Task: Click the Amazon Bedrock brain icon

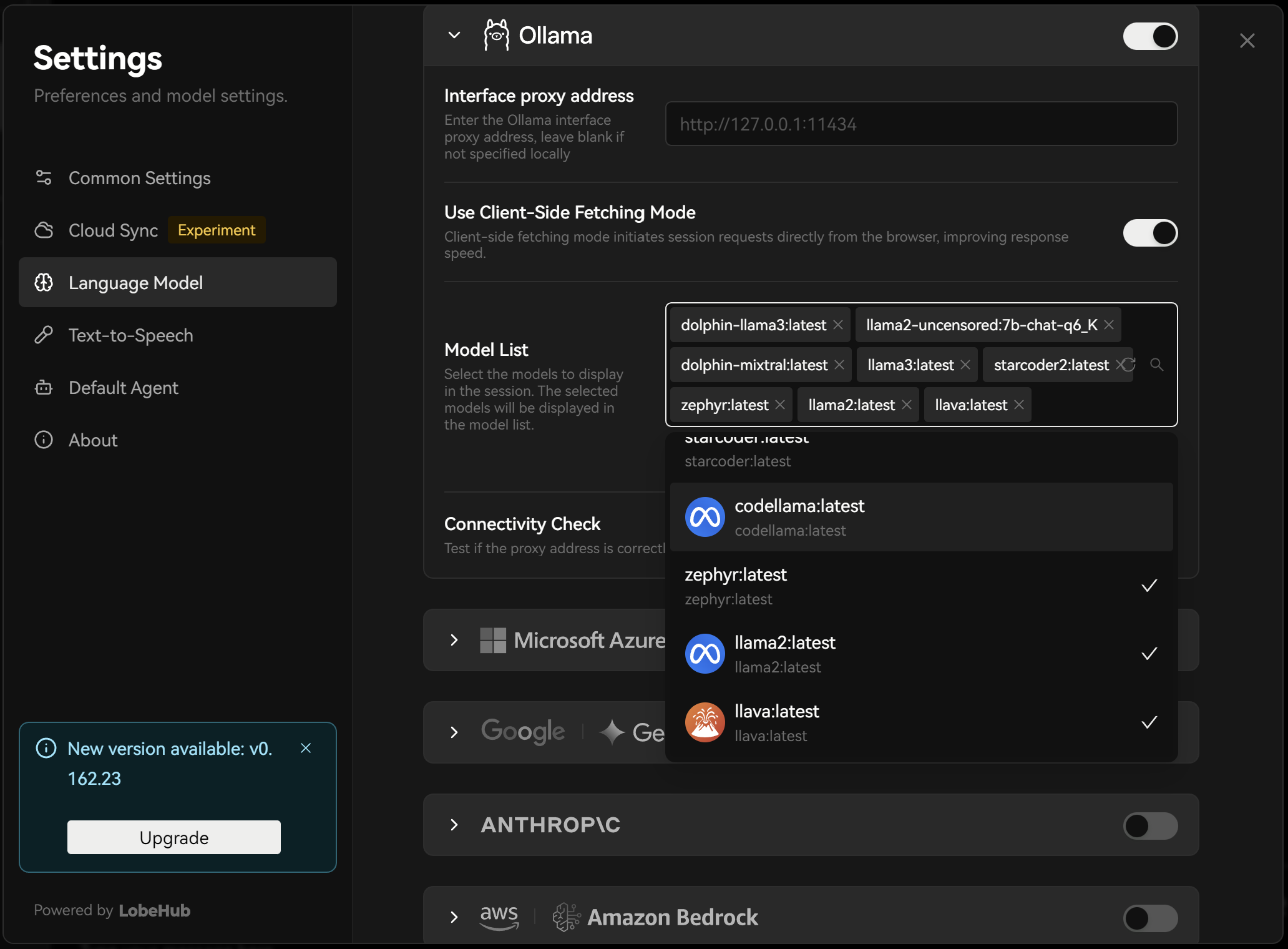Action: [567, 917]
